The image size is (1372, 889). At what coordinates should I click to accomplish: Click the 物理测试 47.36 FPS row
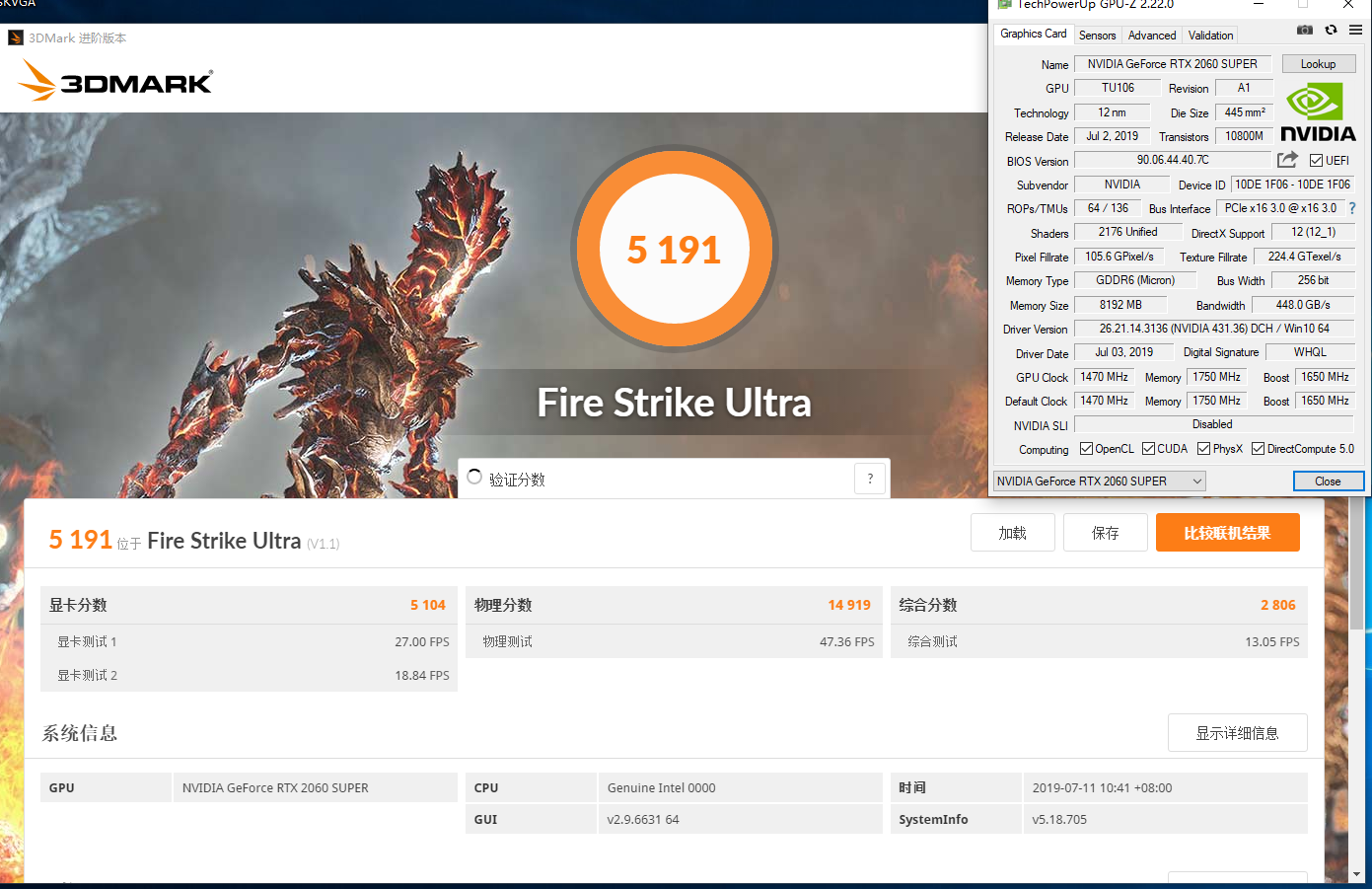(674, 641)
